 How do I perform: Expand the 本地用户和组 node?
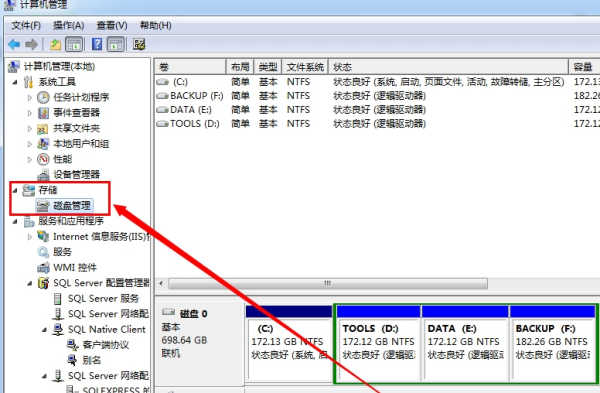(29, 144)
